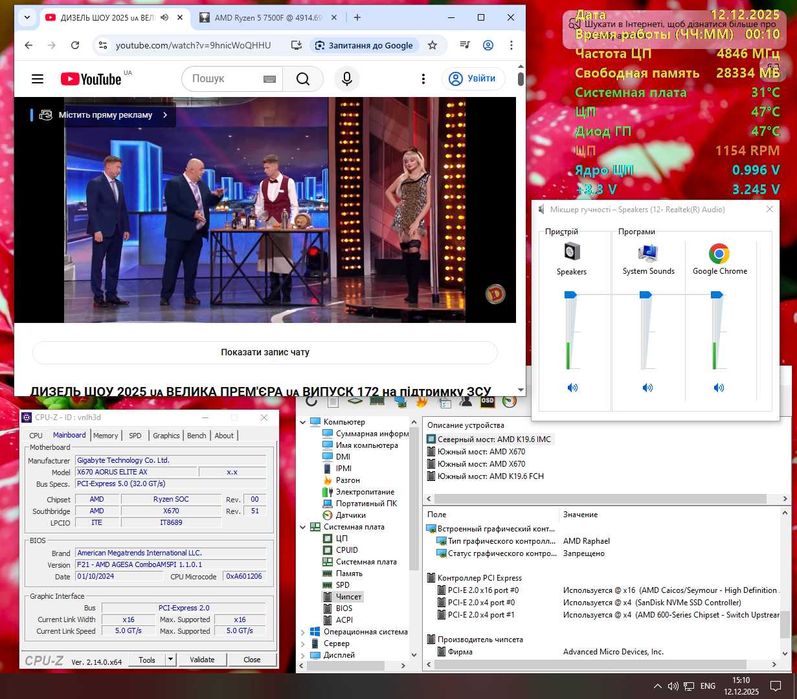797x699 pixels.
Task: Click the AIDA64 refresh toolbar icon
Action: click(x=311, y=402)
